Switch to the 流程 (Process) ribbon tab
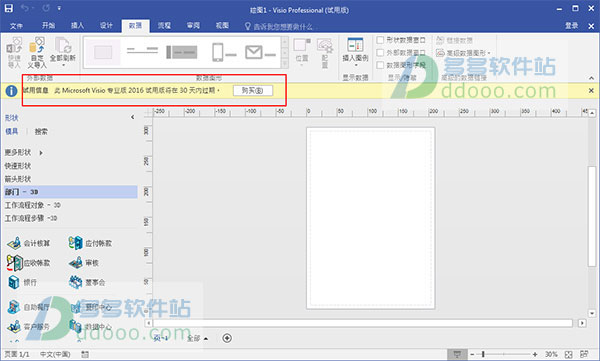The height and width of the screenshot is (361, 600). coord(164,25)
